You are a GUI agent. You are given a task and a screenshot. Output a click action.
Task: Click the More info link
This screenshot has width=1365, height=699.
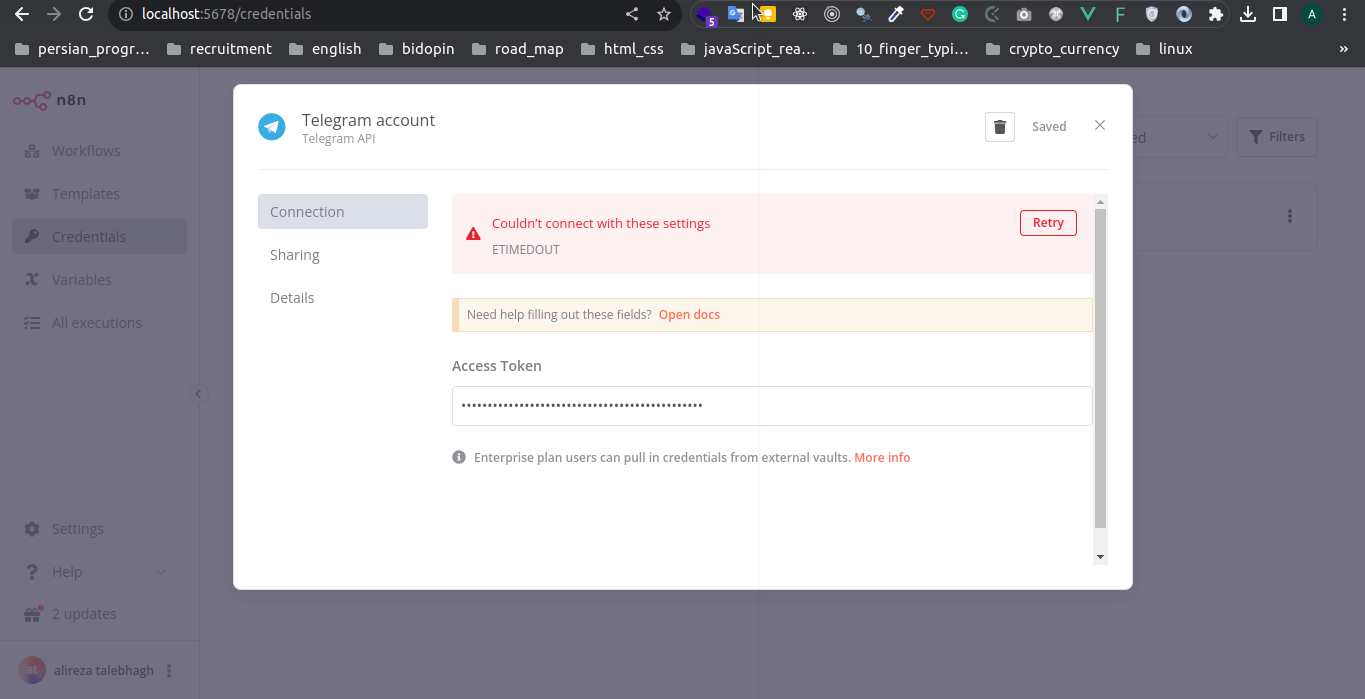(882, 458)
